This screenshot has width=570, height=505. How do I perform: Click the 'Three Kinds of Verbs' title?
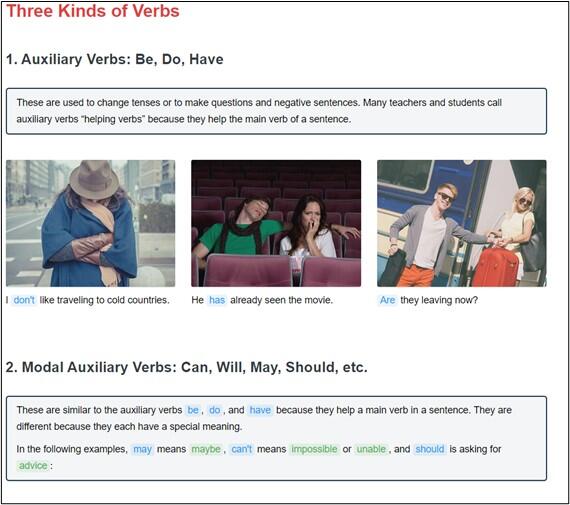[x=93, y=11]
